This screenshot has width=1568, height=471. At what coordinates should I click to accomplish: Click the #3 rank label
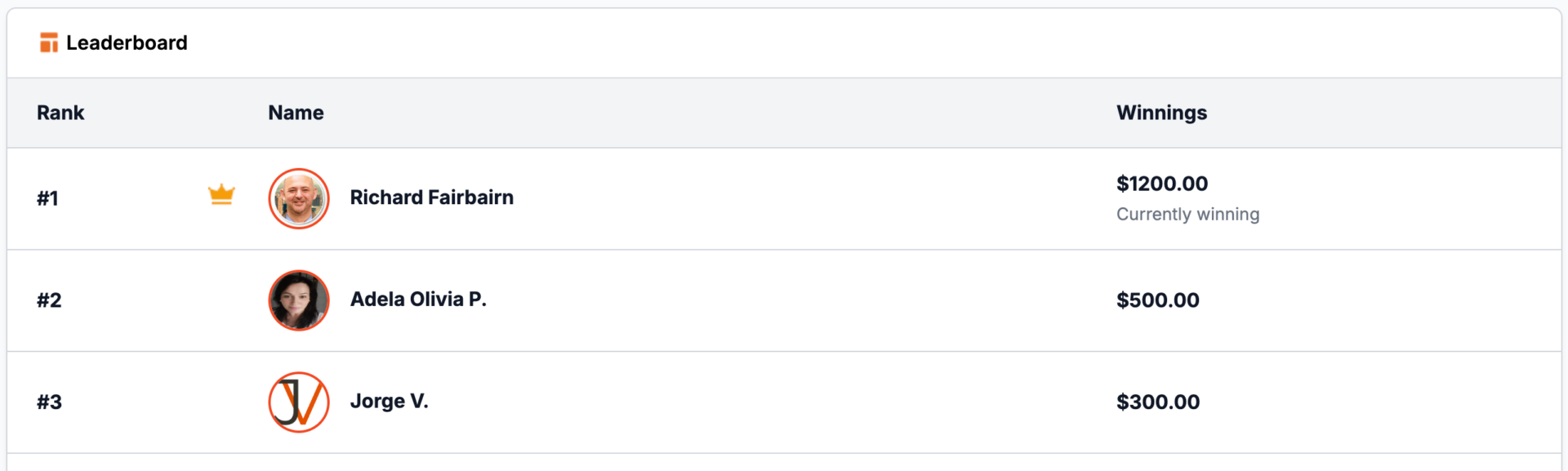(49, 402)
